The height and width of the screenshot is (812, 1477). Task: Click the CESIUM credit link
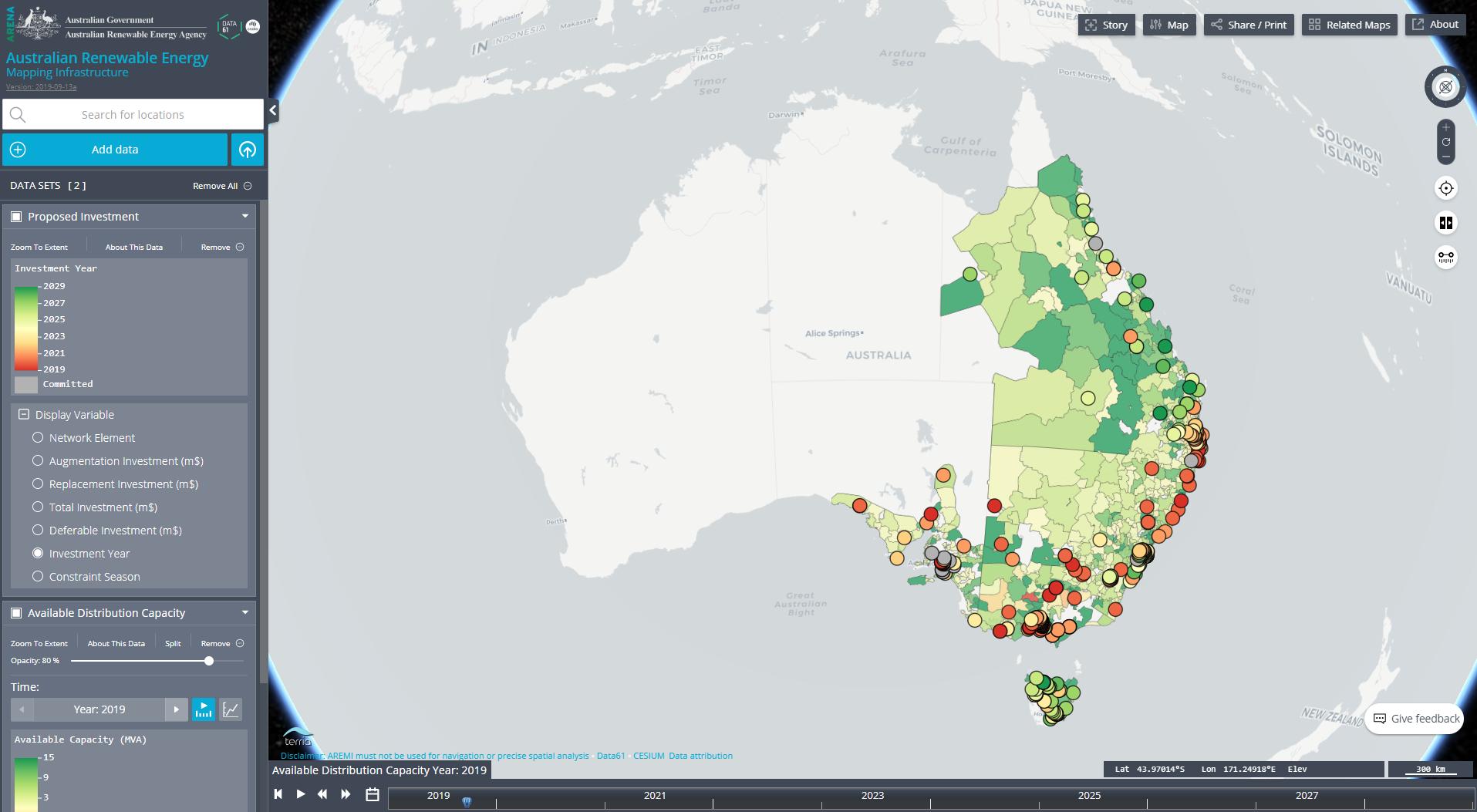pyautogui.click(x=649, y=756)
